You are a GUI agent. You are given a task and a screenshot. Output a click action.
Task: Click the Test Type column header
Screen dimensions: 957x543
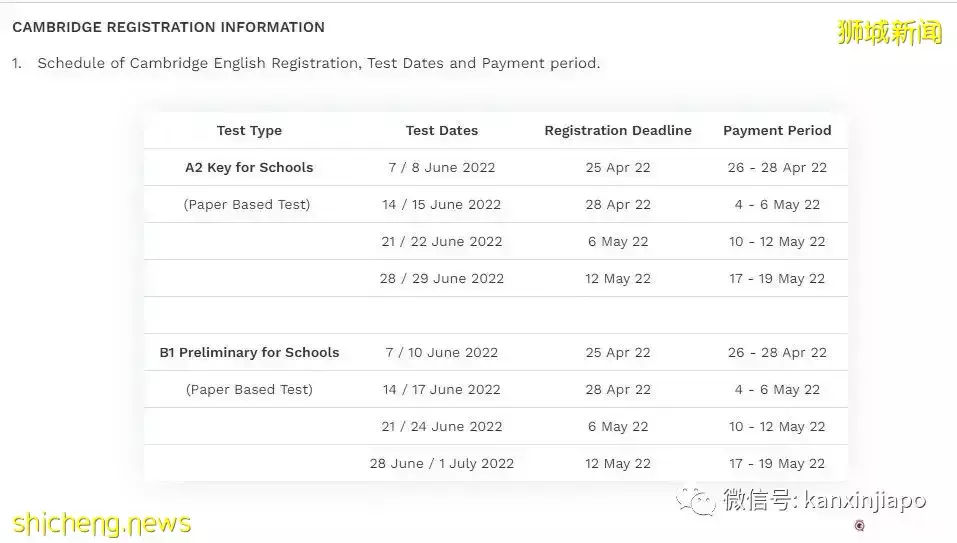[x=249, y=130]
